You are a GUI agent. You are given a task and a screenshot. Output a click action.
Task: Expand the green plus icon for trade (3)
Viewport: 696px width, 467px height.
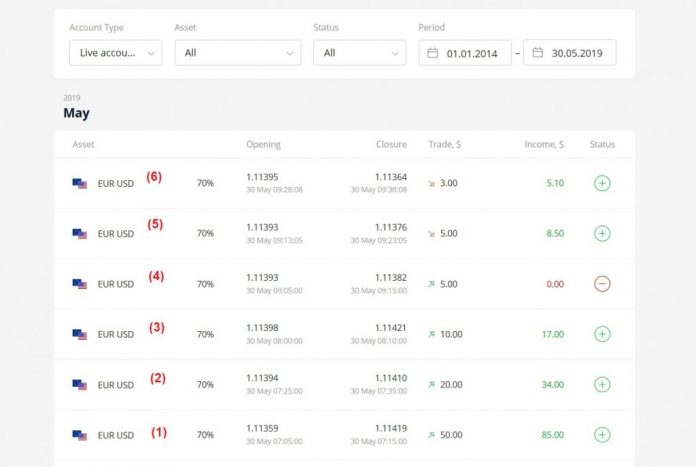(602, 334)
